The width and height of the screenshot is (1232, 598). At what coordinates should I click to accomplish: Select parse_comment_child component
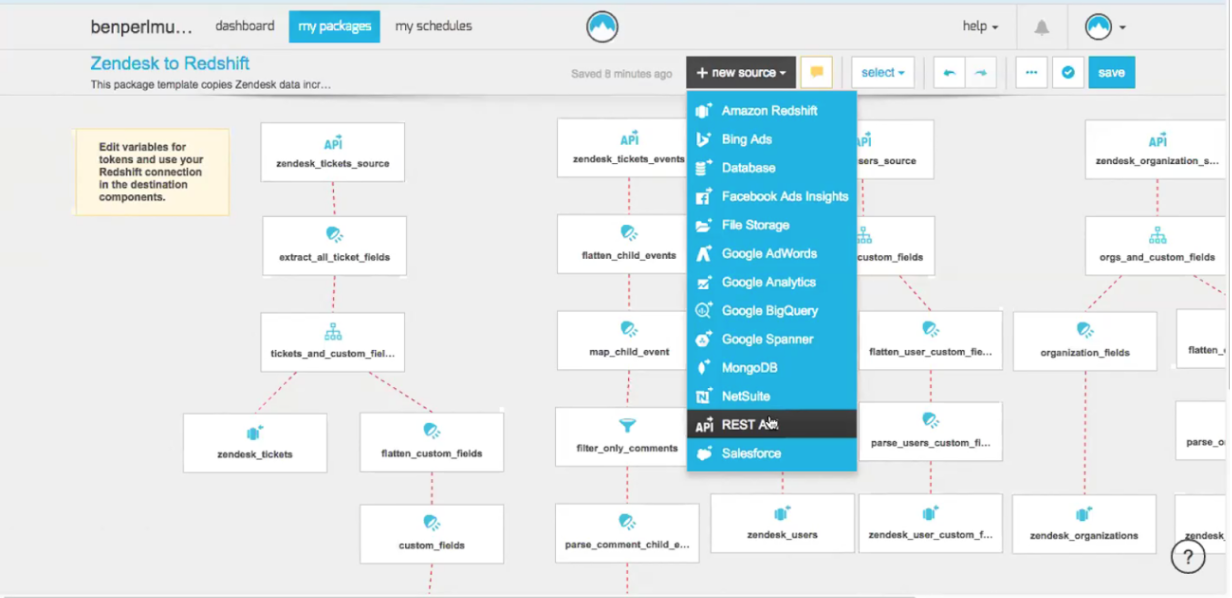(x=627, y=533)
